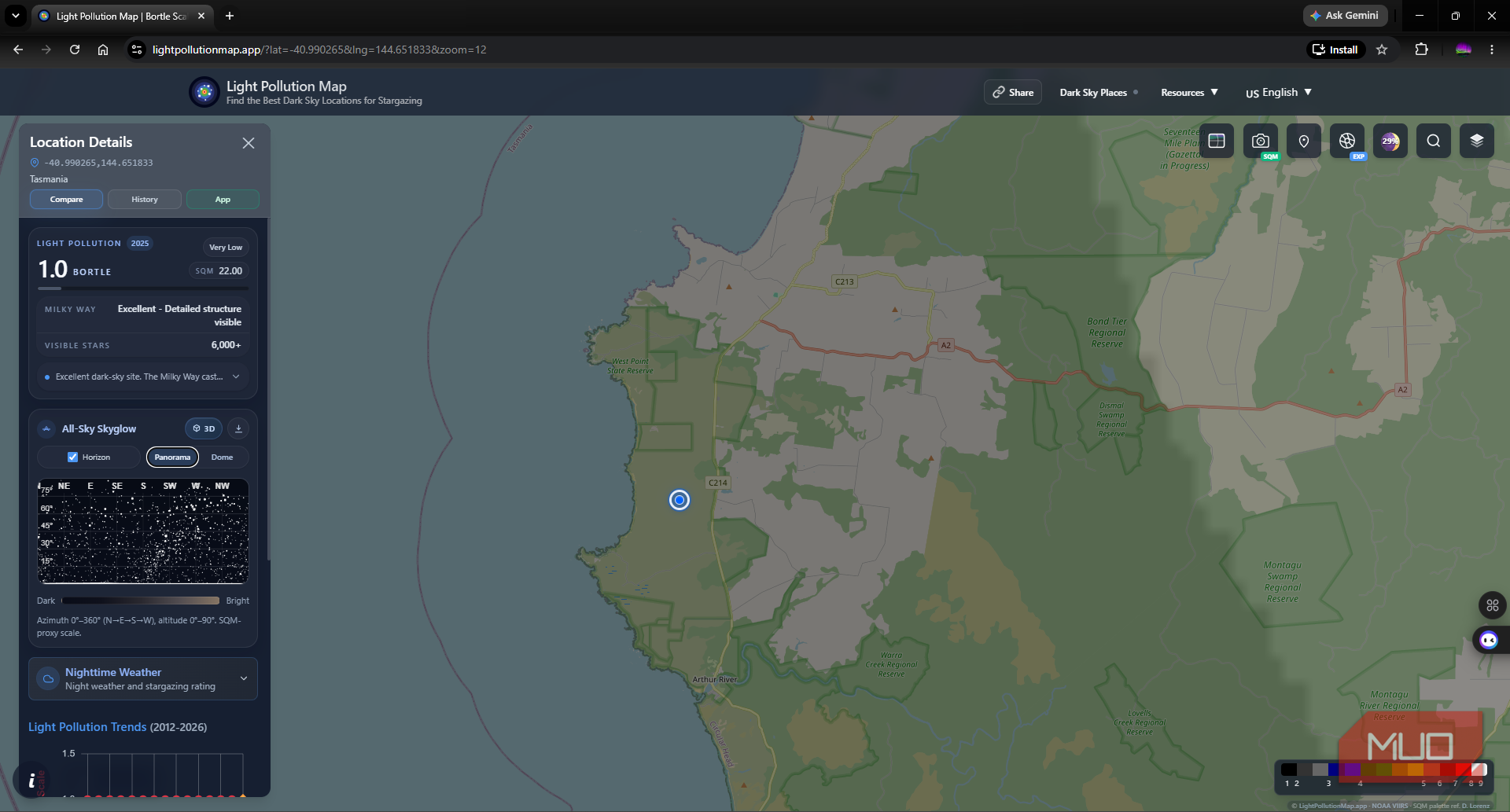Screen dimensions: 1510x812
Task: Click the download skyglow image icon
Action: pyautogui.click(x=238, y=428)
